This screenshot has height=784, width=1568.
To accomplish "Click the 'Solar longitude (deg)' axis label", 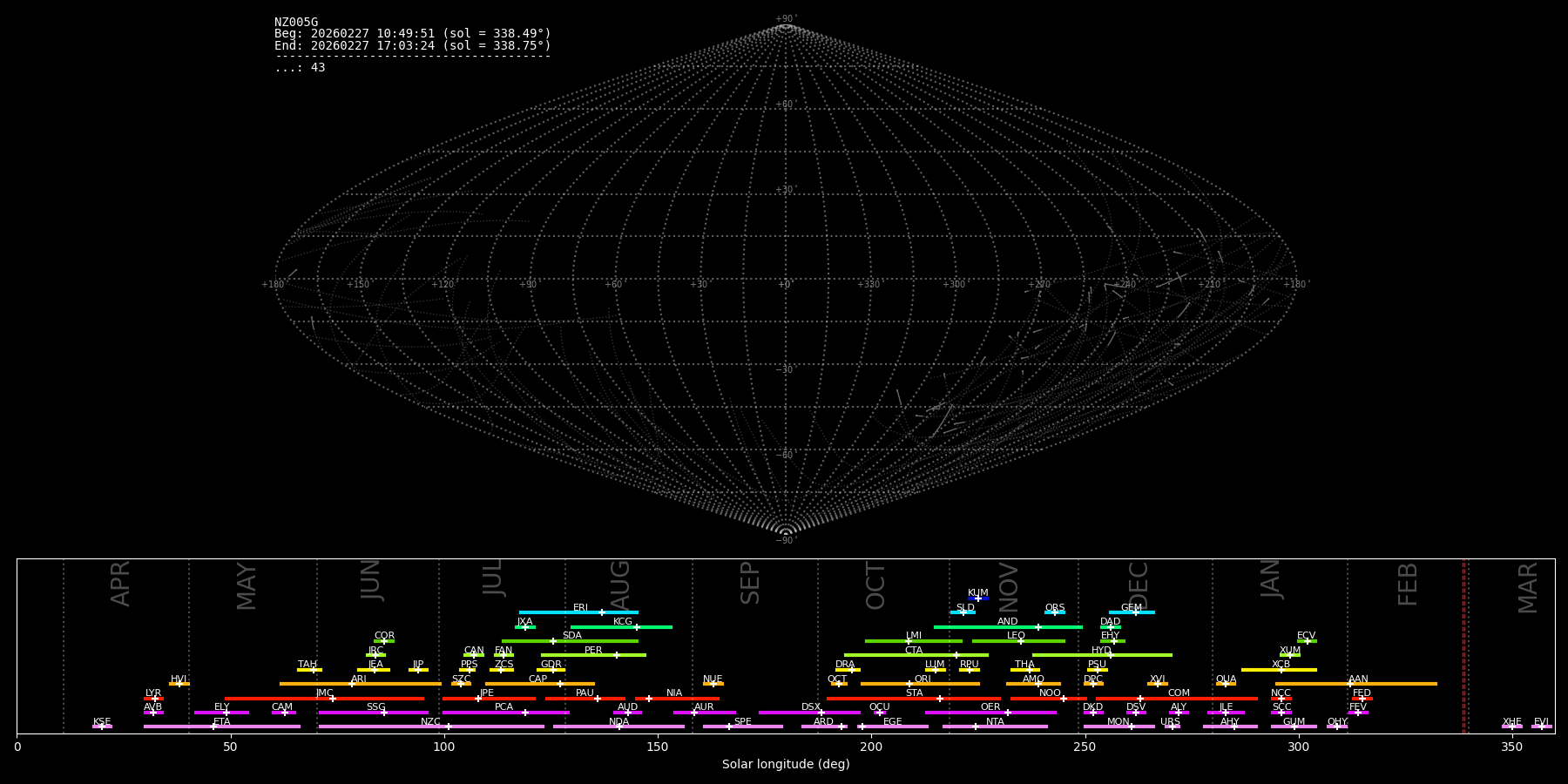I will click(786, 765).
